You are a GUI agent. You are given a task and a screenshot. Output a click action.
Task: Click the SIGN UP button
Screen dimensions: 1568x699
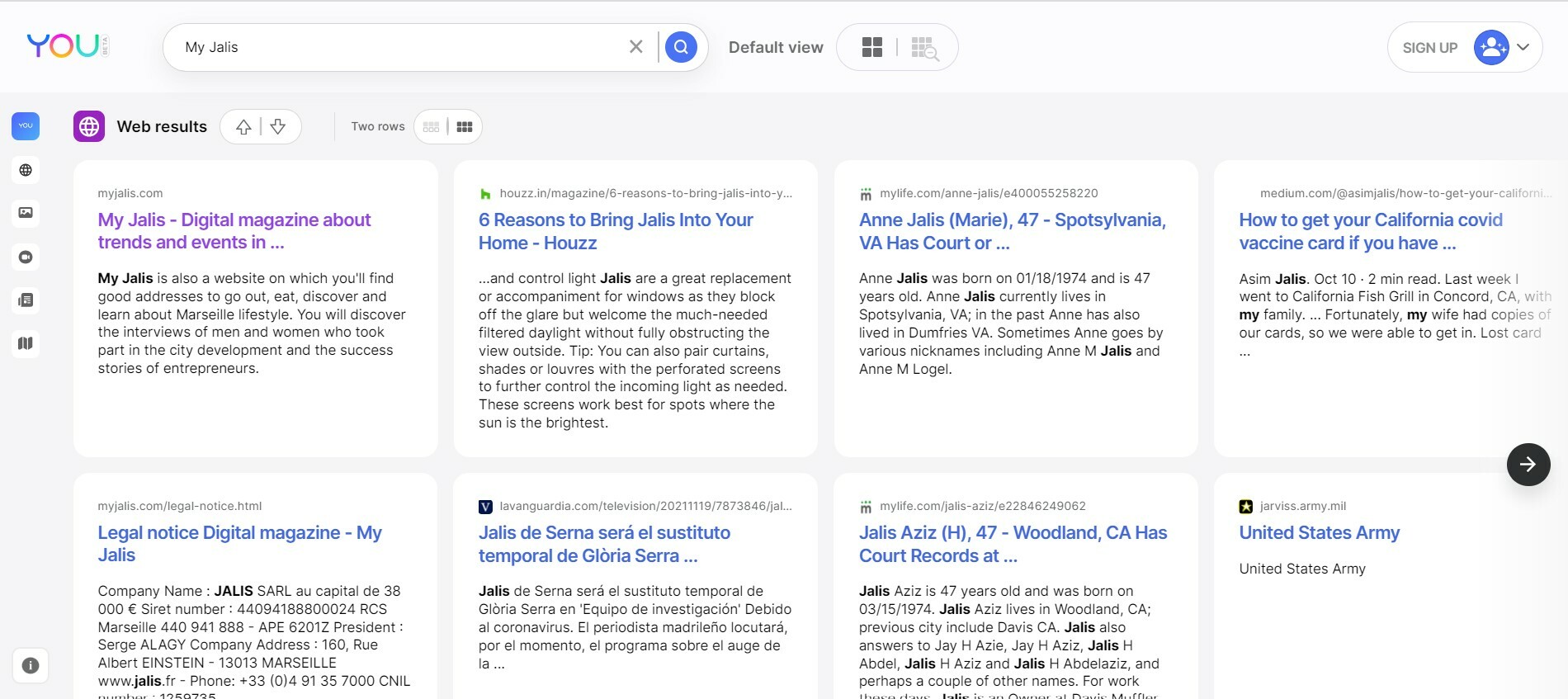pyautogui.click(x=1429, y=48)
